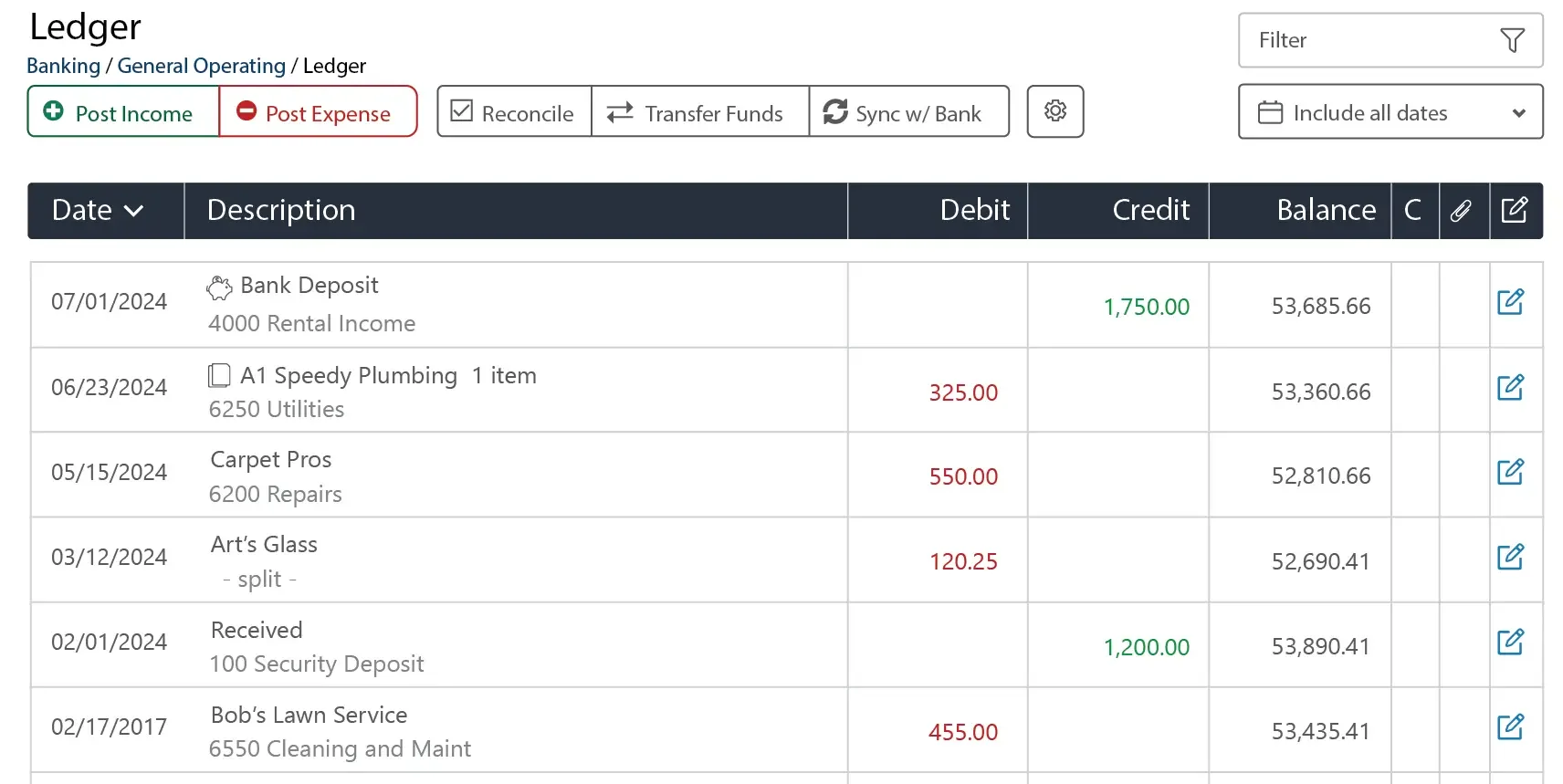This screenshot has height=784, width=1563.
Task: Toggle the Date sort chevron
Action: tap(134, 211)
